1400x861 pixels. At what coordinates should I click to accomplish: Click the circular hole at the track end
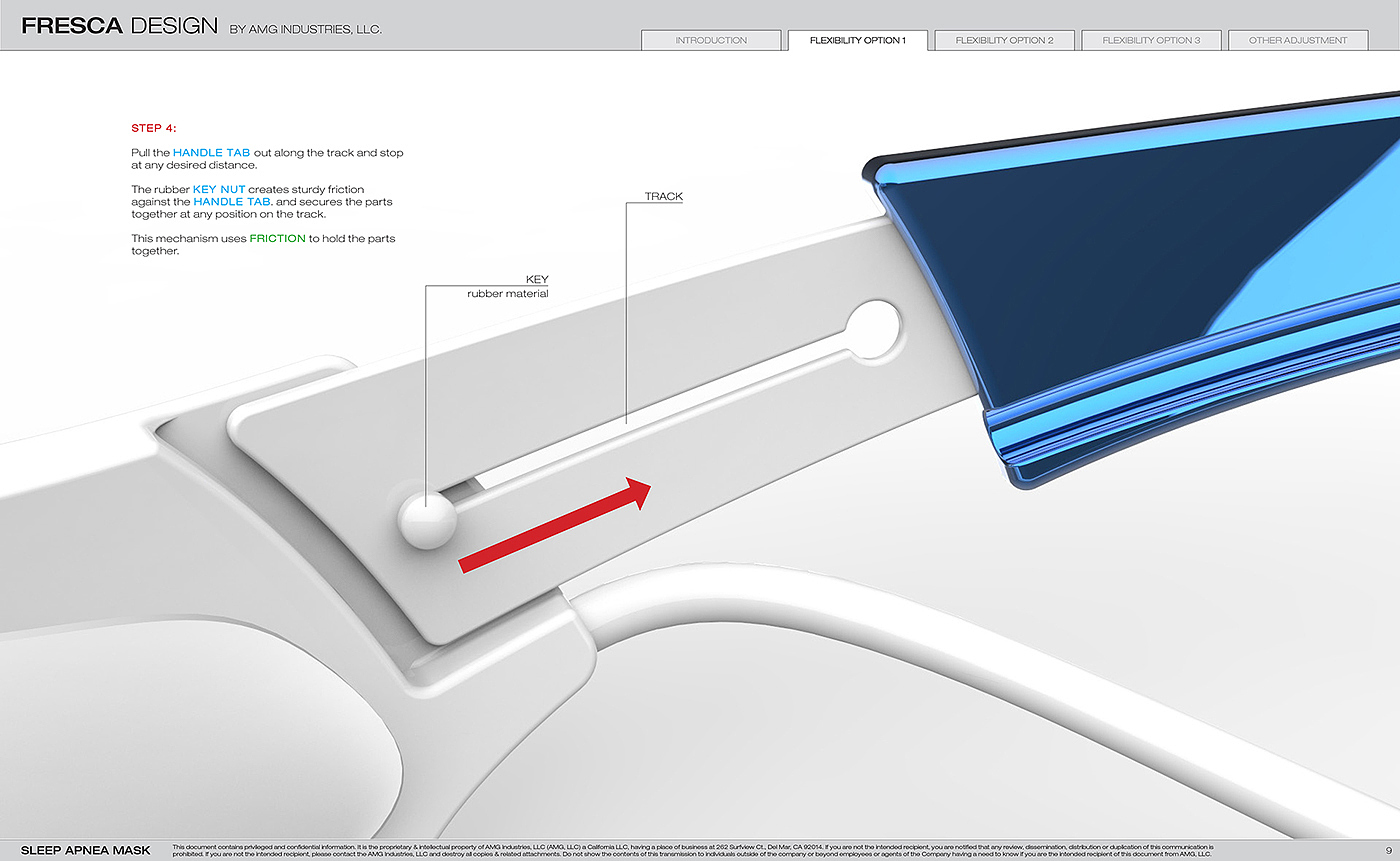873,329
